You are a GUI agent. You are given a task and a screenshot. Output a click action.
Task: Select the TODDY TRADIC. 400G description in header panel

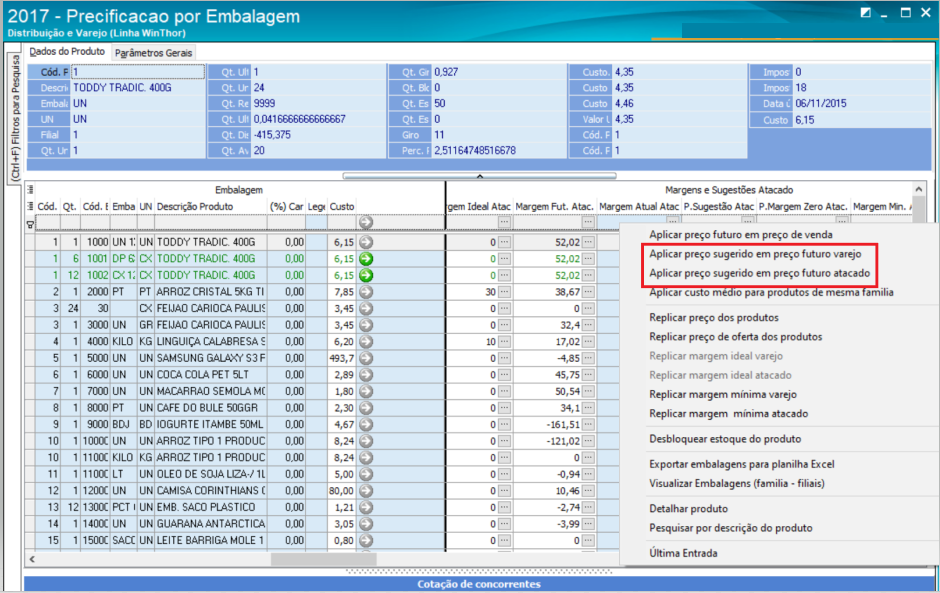pos(122,88)
